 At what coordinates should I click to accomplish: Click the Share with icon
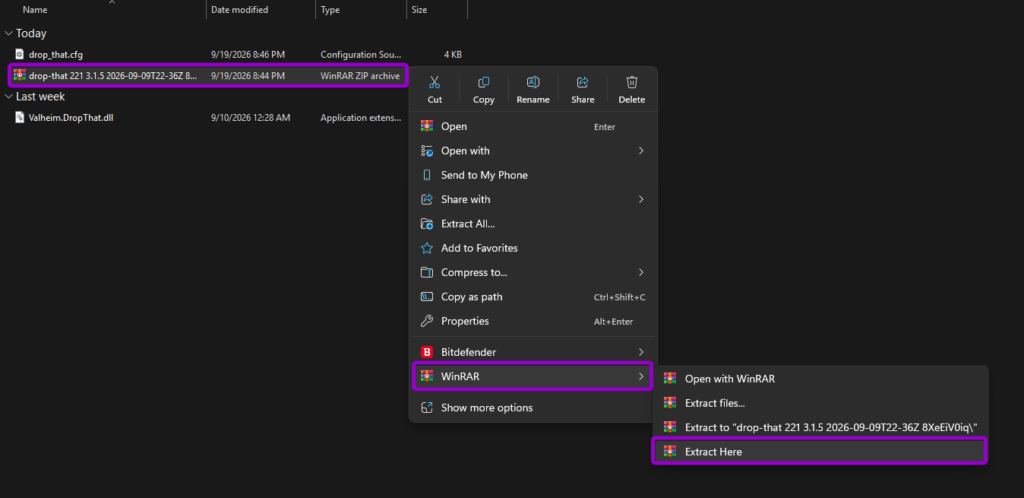(x=427, y=199)
